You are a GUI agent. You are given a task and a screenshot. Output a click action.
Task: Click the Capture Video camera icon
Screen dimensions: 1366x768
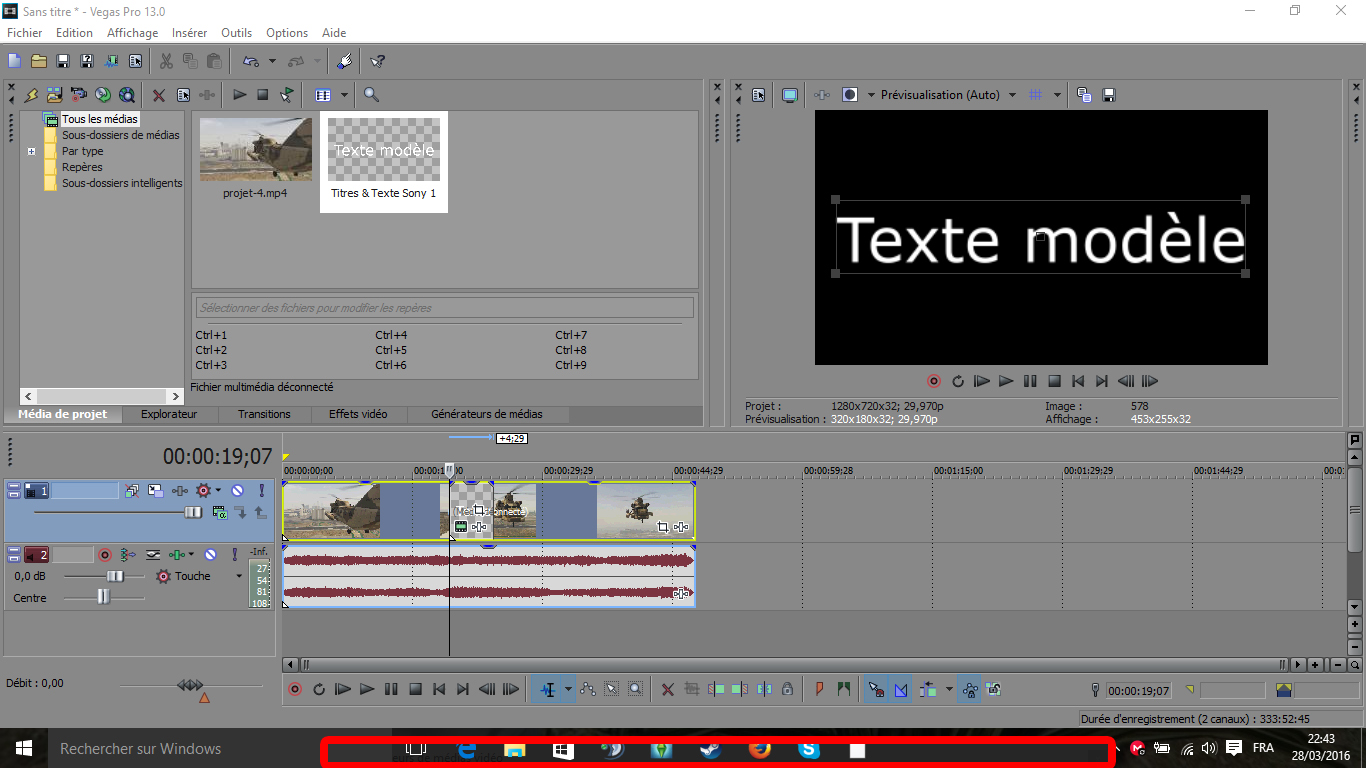(x=79, y=95)
